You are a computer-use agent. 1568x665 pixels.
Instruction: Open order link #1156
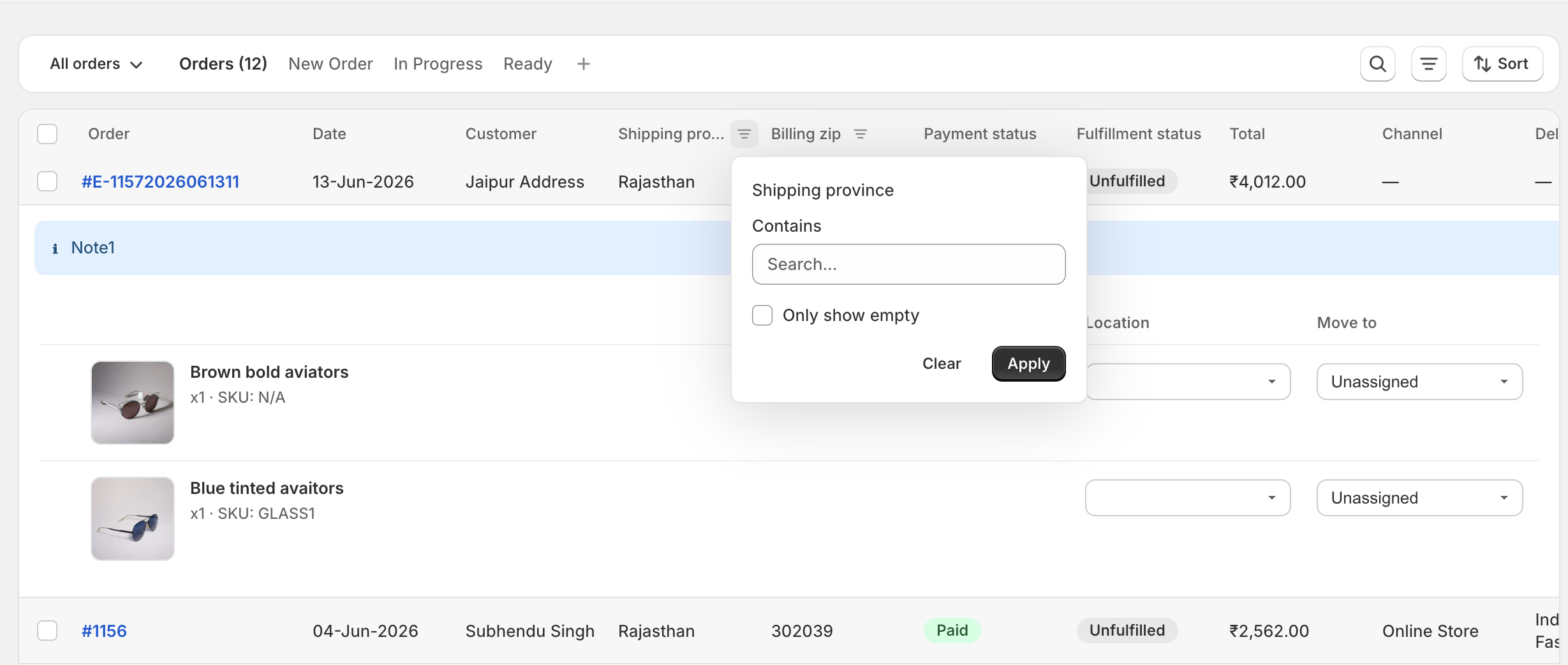point(104,631)
